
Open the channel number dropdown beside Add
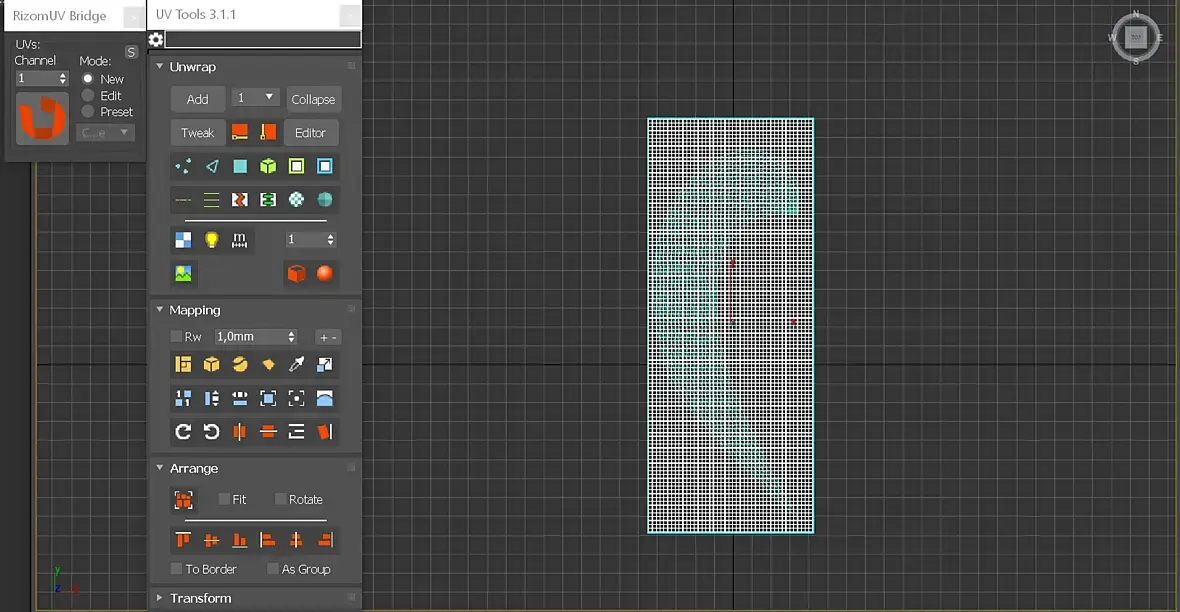point(256,98)
